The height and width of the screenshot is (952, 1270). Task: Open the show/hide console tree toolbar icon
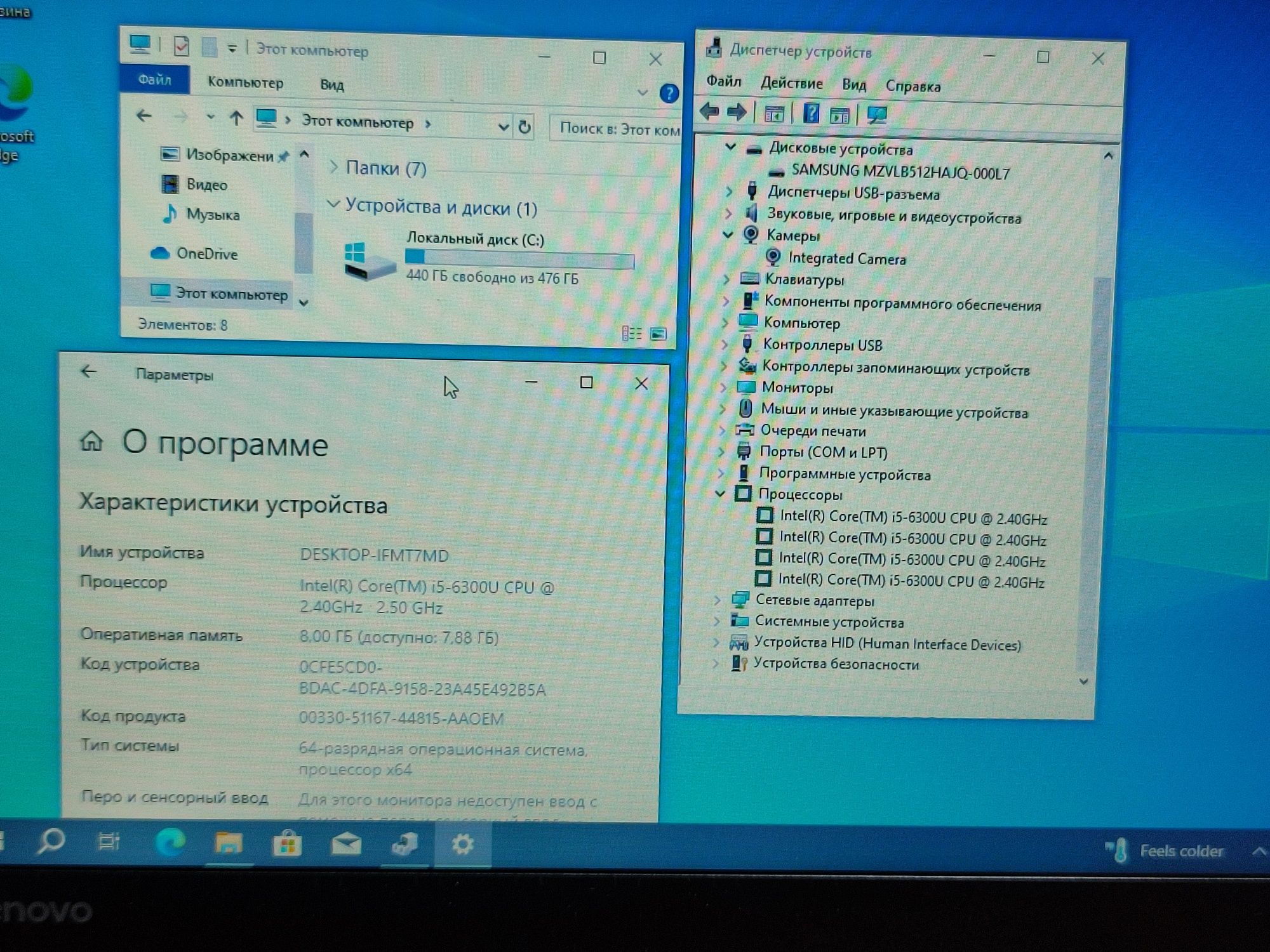(x=773, y=114)
